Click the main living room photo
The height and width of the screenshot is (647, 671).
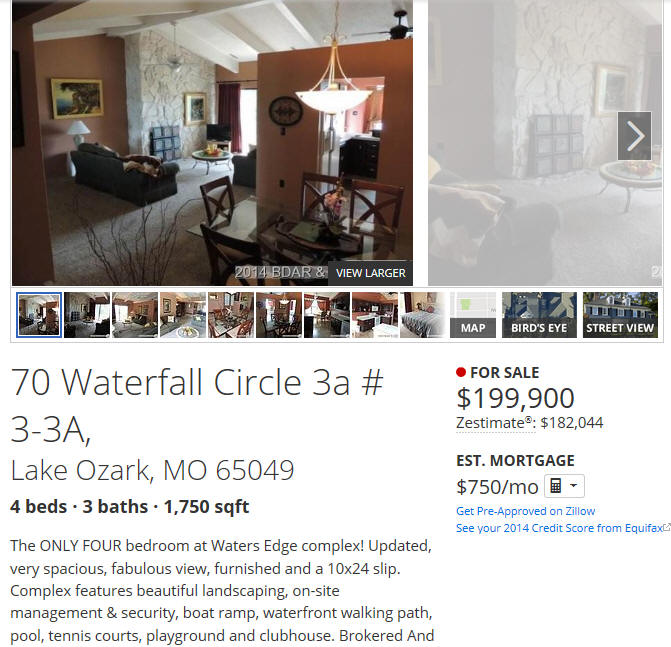(212, 142)
